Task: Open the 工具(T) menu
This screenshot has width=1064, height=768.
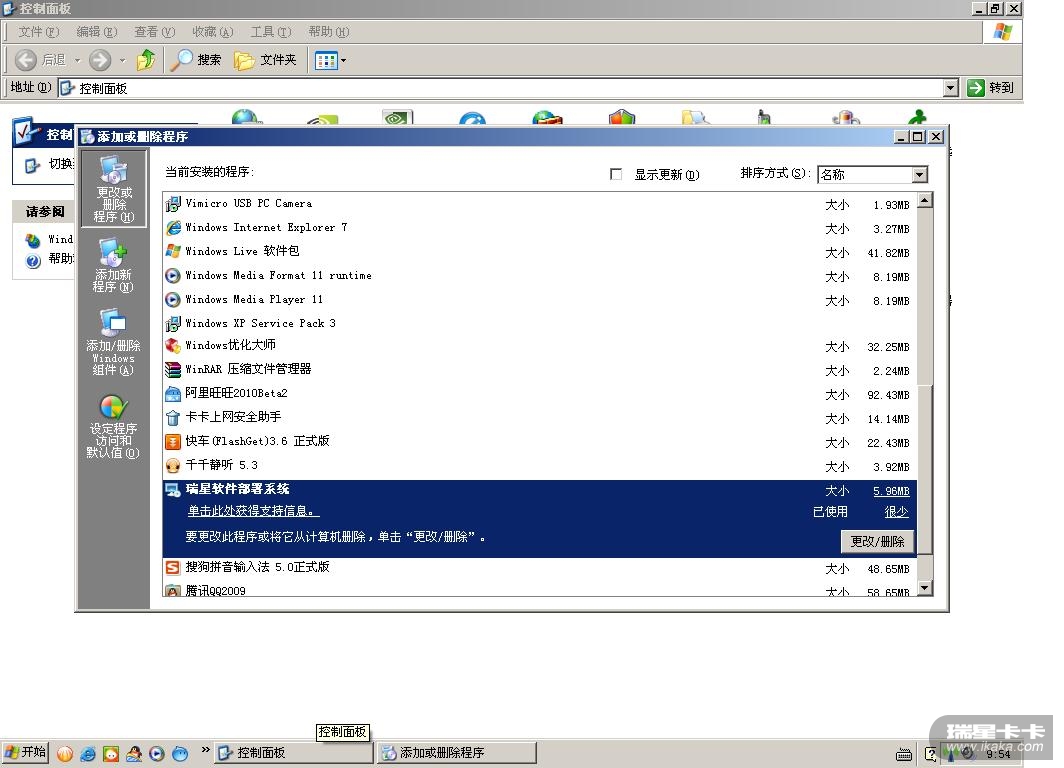Action: pyautogui.click(x=271, y=32)
